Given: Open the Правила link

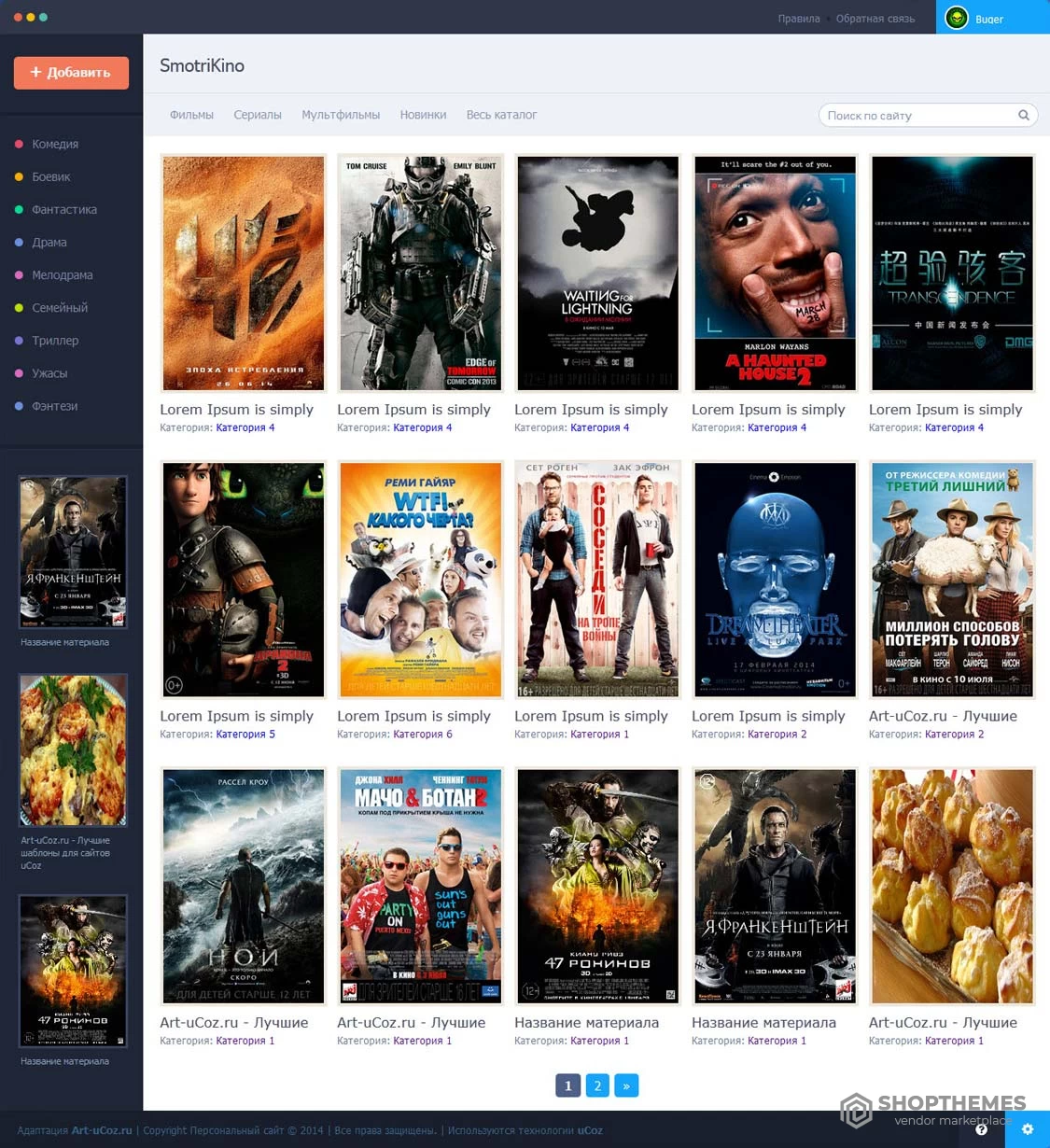Looking at the screenshot, I should (x=799, y=19).
